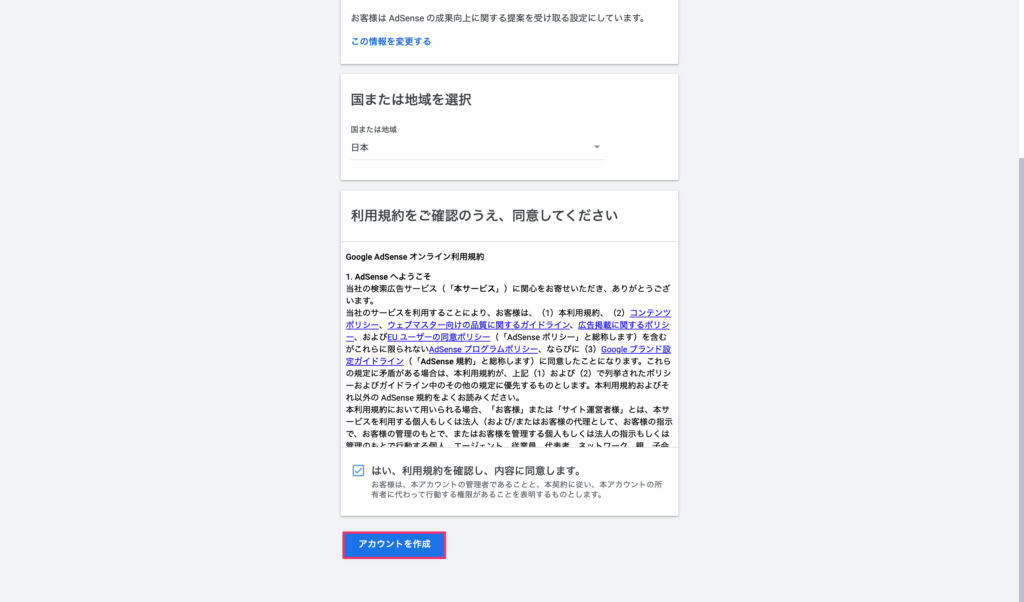1024x602 pixels.
Task: Click Google AdSense オンライン利用規約 title text
Action: pyautogui.click(x=415, y=257)
